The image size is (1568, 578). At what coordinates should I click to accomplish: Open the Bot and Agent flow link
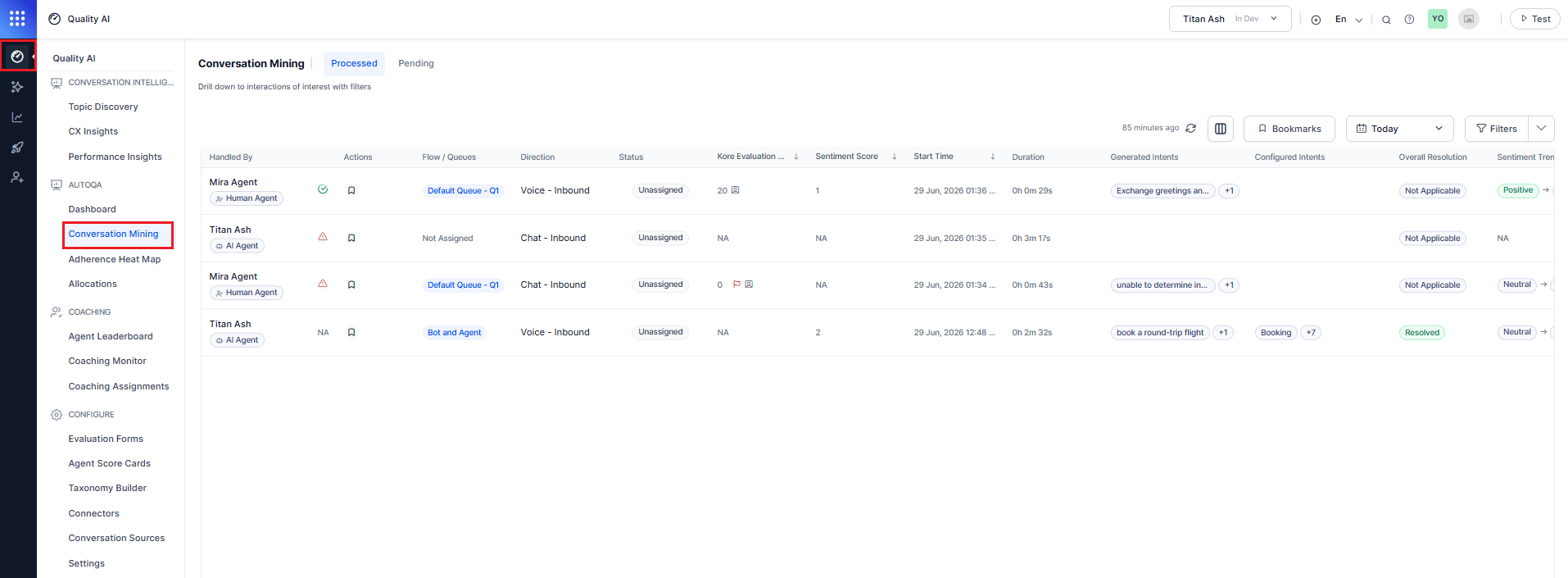click(455, 333)
